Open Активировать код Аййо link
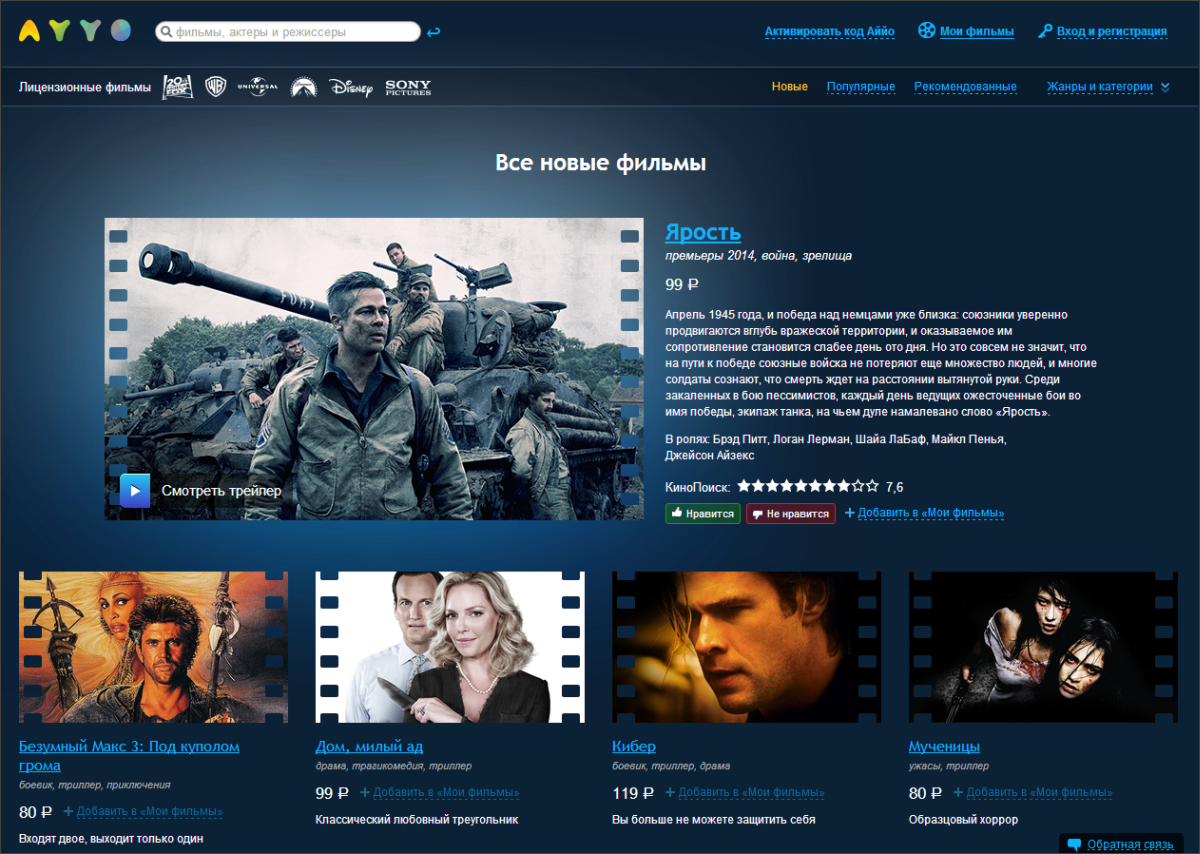Image resolution: width=1200 pixels, height=854 pixels. 830,32
